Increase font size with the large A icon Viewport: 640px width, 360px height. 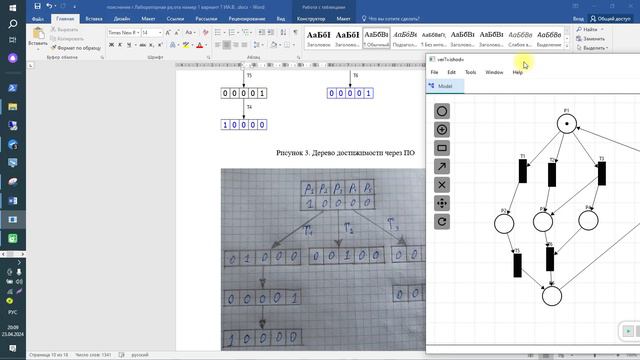pos(168,32)
